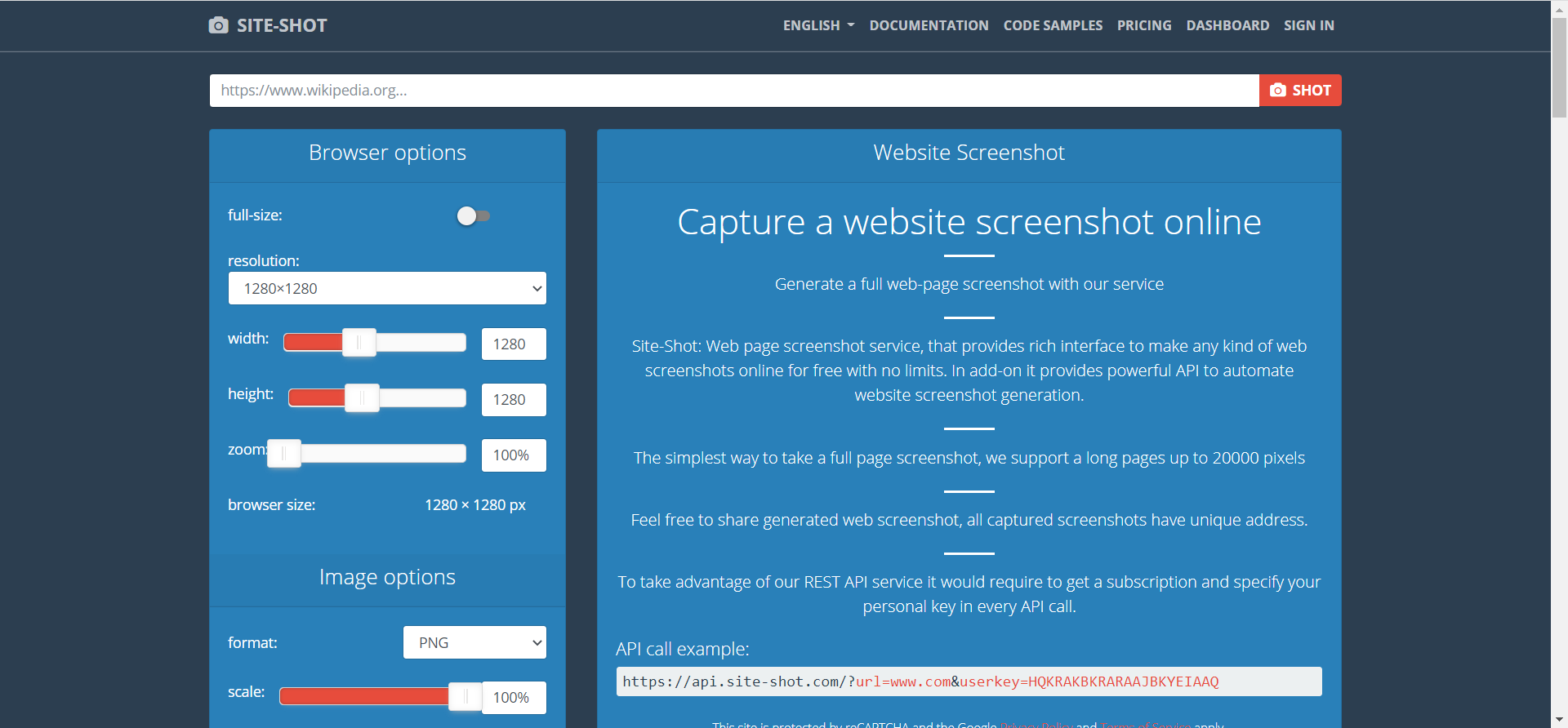
Task: Click Sign In in the navbar
Action: coord(1308,25)
